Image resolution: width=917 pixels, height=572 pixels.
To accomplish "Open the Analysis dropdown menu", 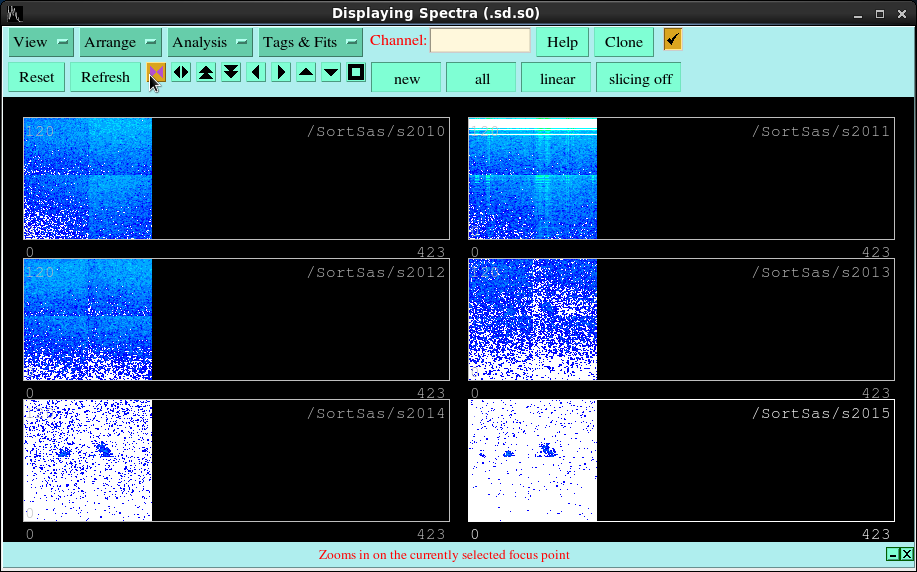I will (x=210, y=42).
